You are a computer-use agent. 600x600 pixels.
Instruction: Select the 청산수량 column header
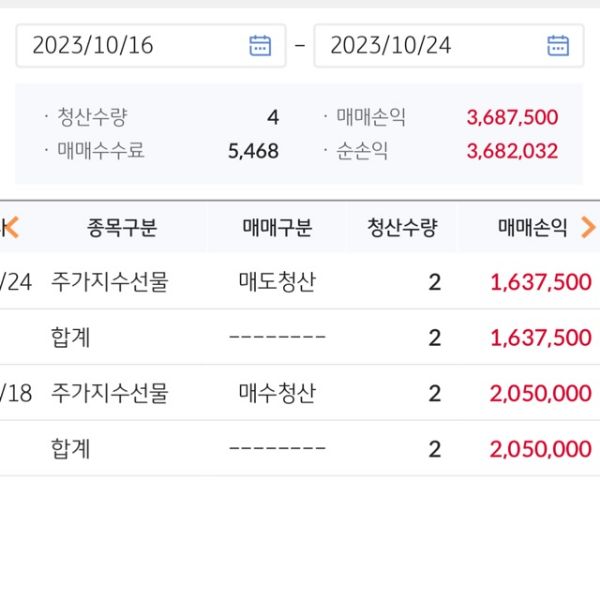point(402,228)
